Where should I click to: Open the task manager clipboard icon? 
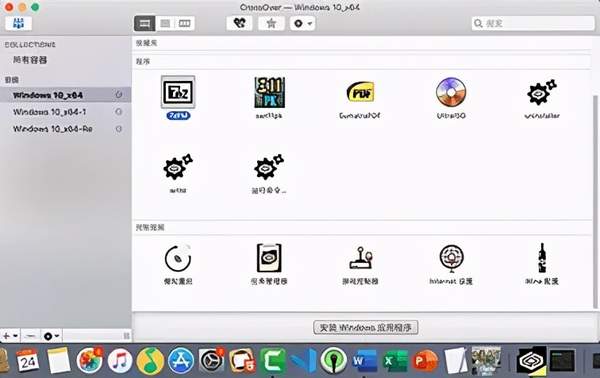pyautogui.click(x=269, y=258)
